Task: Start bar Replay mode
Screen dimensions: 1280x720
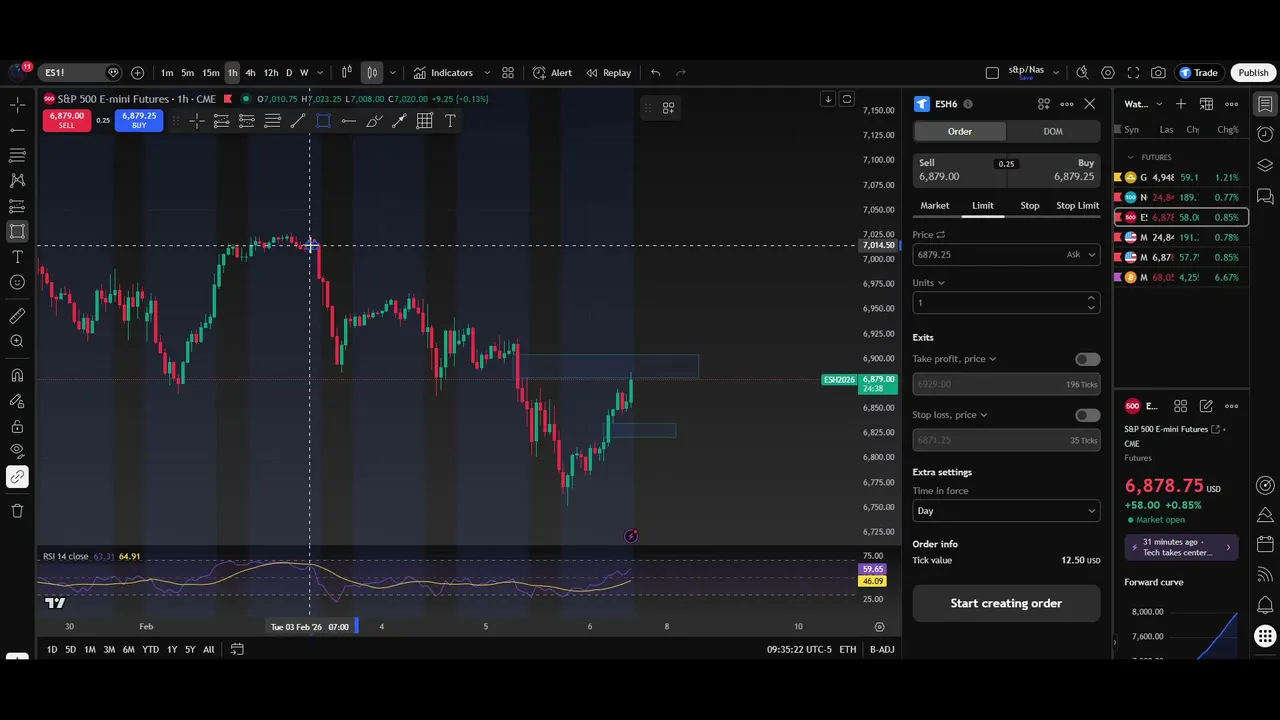Action: click(608, 72)
